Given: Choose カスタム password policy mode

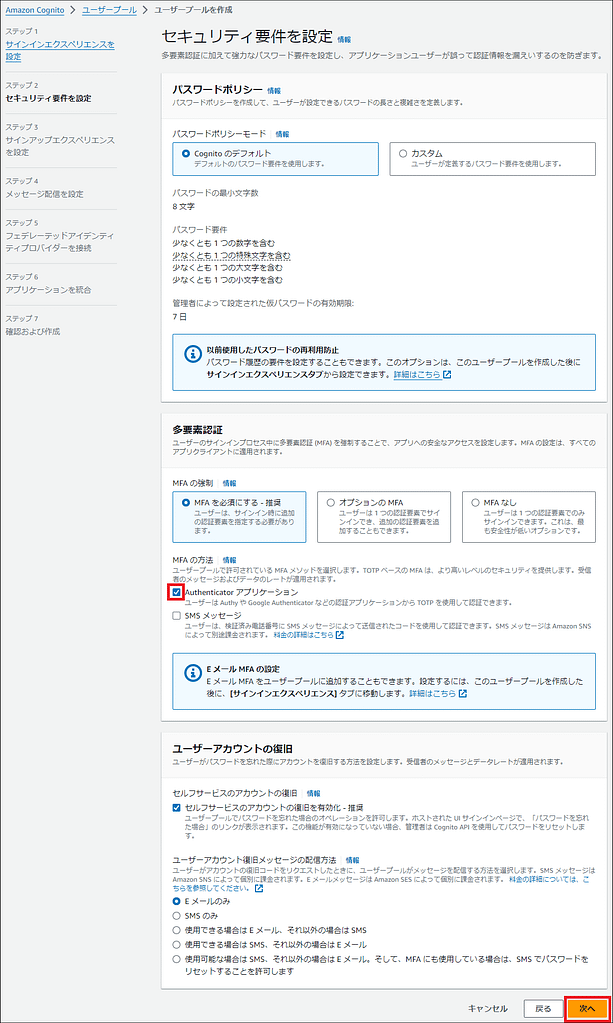Looking at the screenshot, I should [x=403, y=153].
